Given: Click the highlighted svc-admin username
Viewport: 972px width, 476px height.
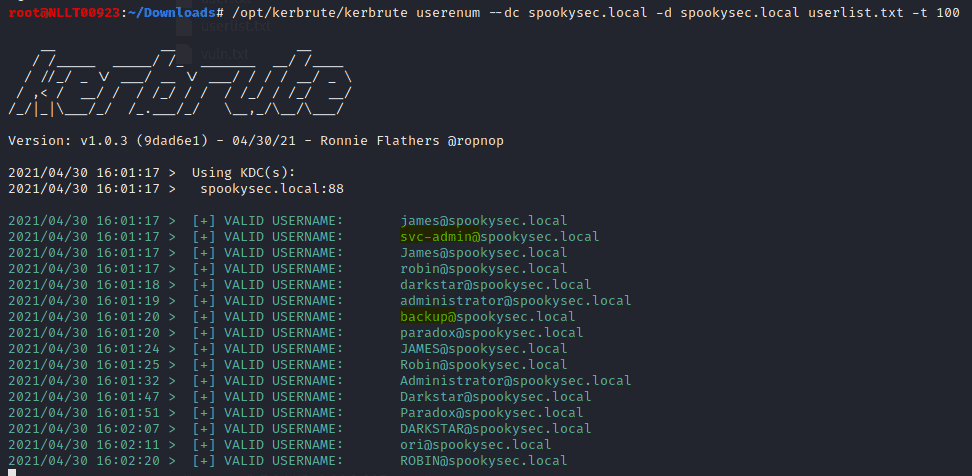Looking at the screenshot, I should 440,237.
